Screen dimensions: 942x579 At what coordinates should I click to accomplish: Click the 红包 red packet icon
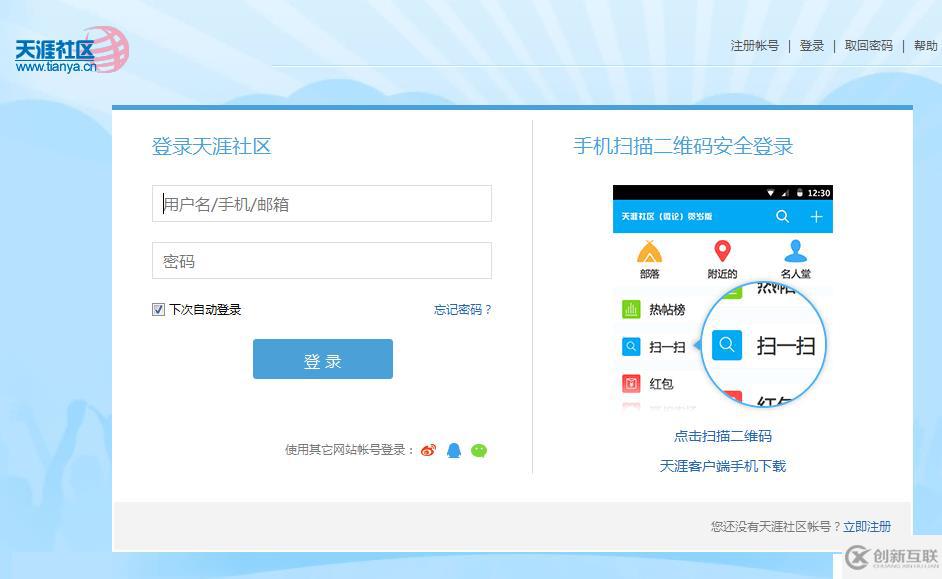pos(631,383)
